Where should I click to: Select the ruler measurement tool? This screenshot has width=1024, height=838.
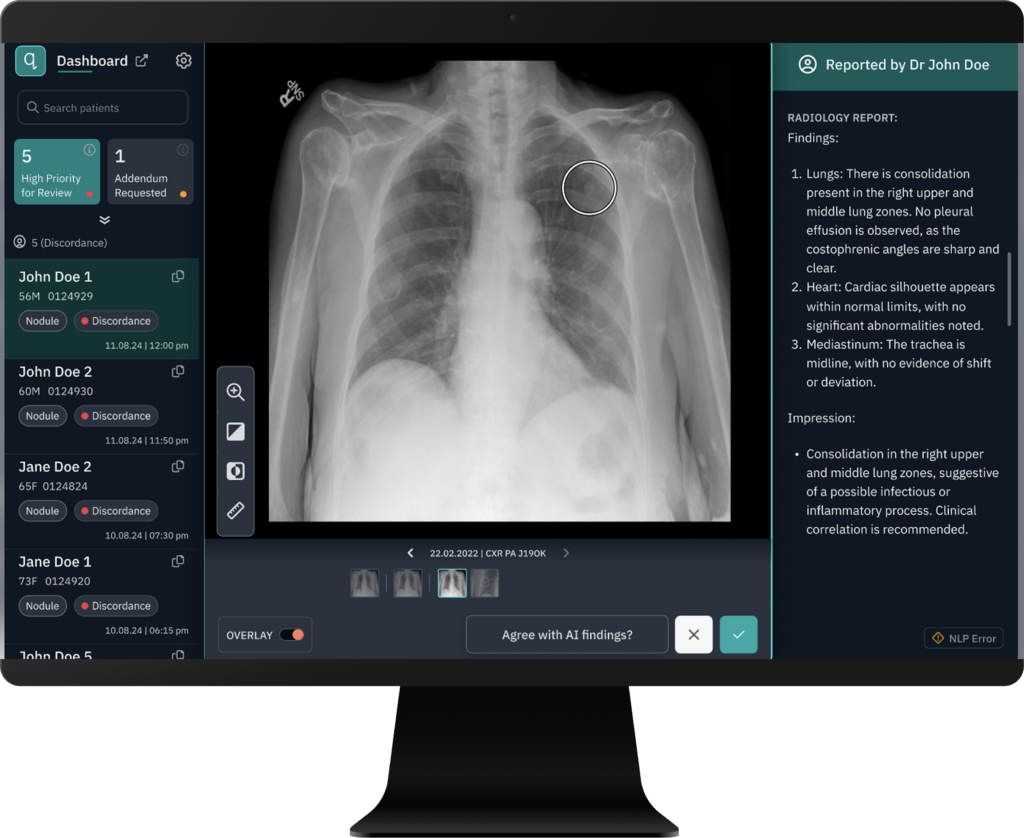236,511
